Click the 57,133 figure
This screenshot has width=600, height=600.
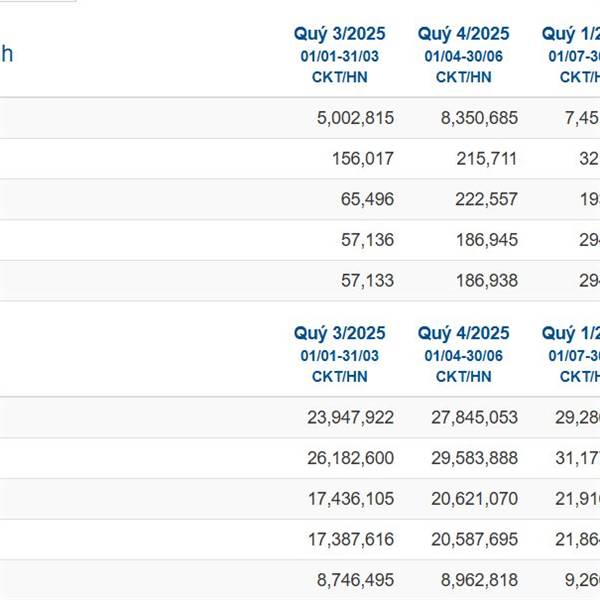(367, 281)
